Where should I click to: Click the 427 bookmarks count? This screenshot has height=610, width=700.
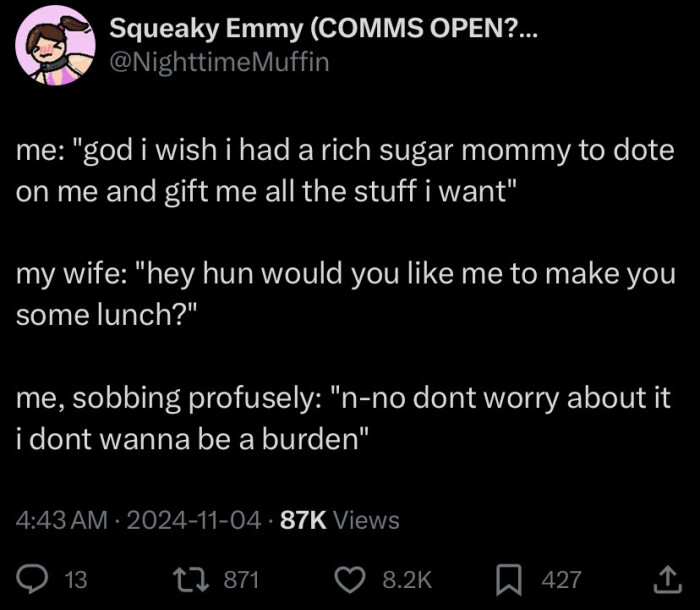pyautogui.click(x=561, y=580)
